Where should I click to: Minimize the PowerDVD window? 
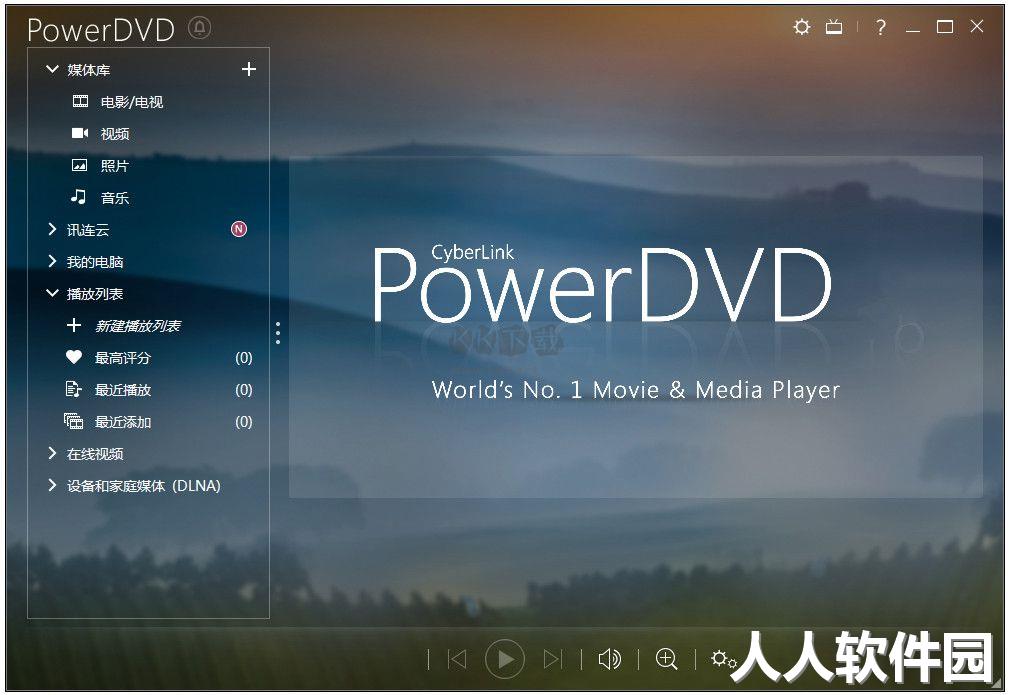(913, 28)
